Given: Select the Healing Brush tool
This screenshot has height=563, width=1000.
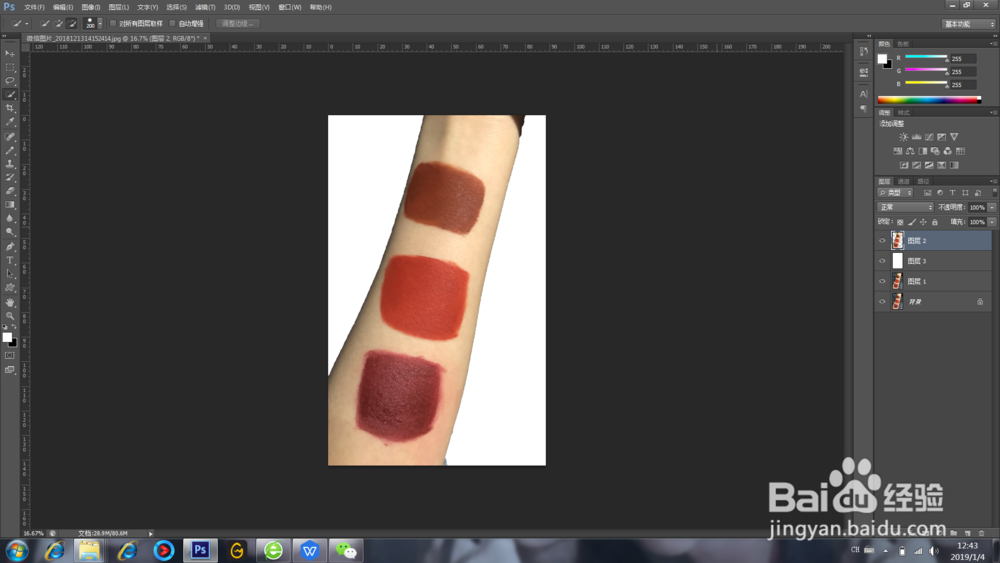Looking at the screenshot, I should tap(10, 136).
